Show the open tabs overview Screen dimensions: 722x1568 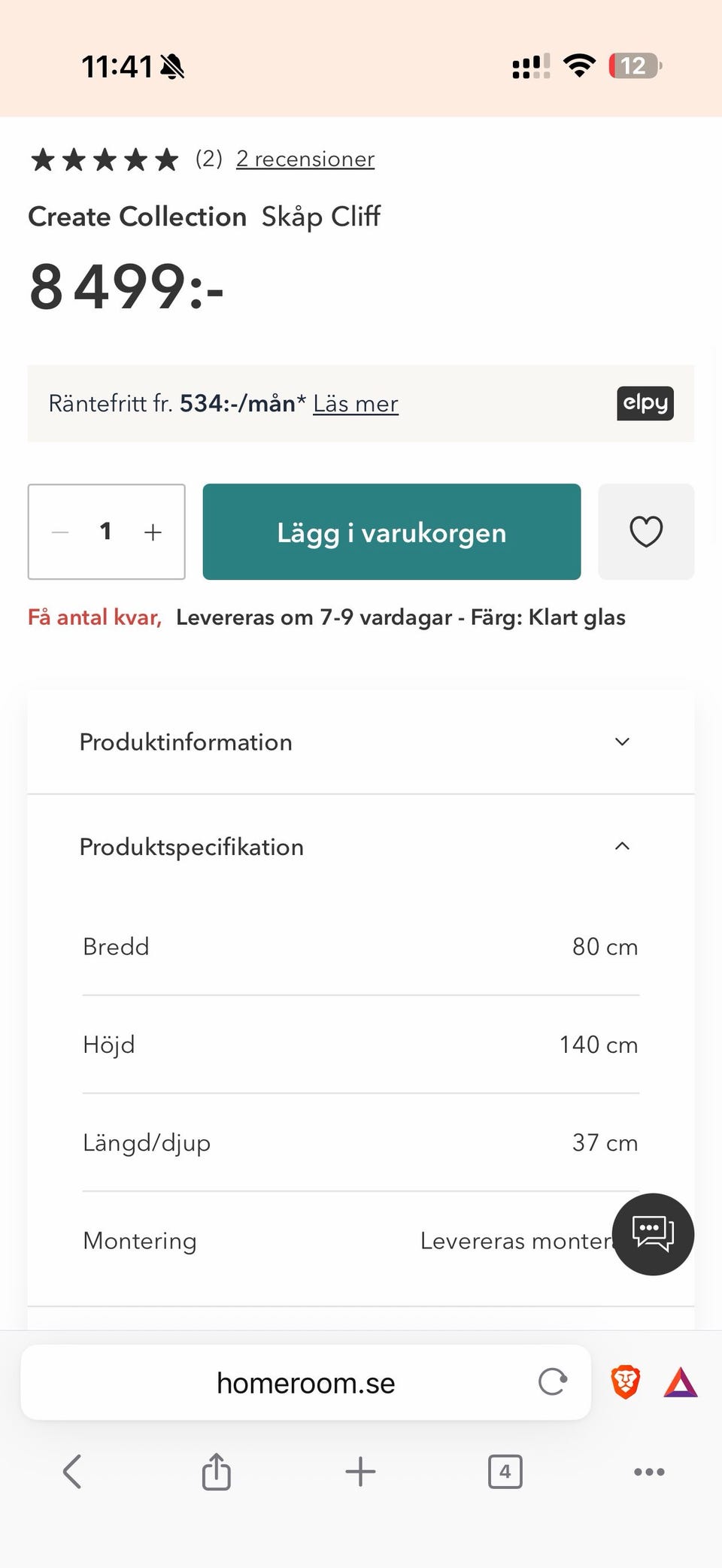(x=505, y=1472)
